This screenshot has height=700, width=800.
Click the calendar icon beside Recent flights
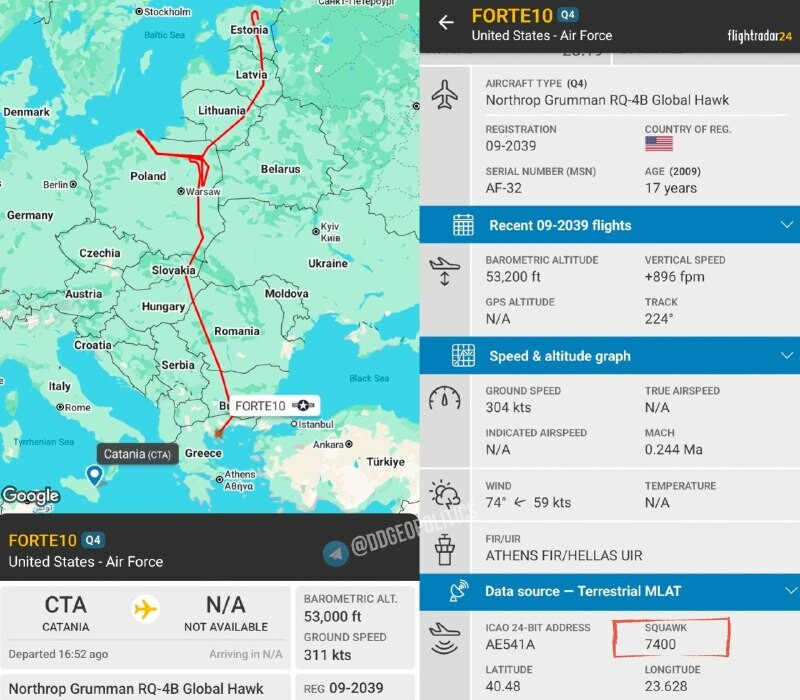[x=463, y=225]
